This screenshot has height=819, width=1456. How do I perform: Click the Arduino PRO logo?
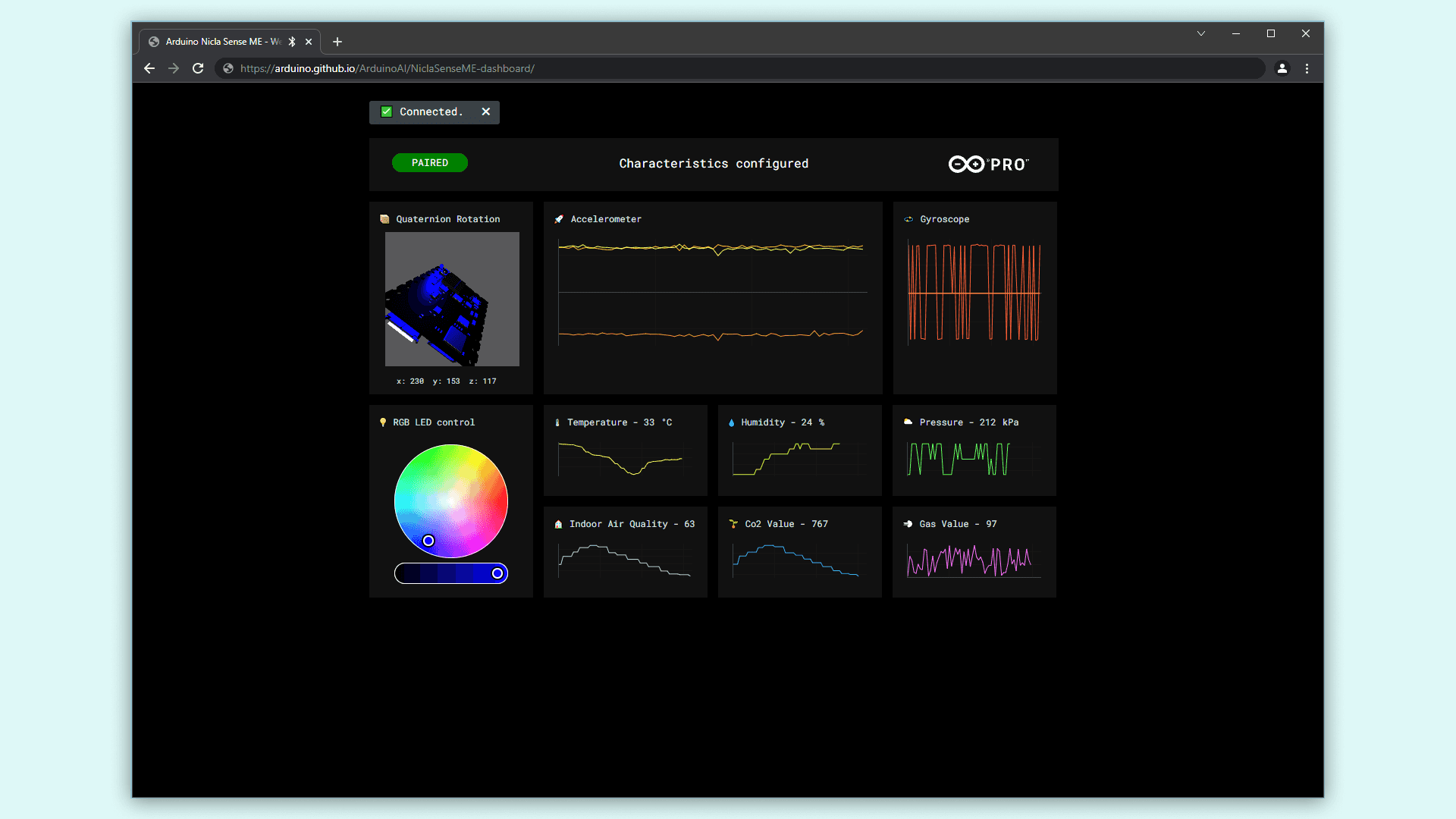pos(988,165)
